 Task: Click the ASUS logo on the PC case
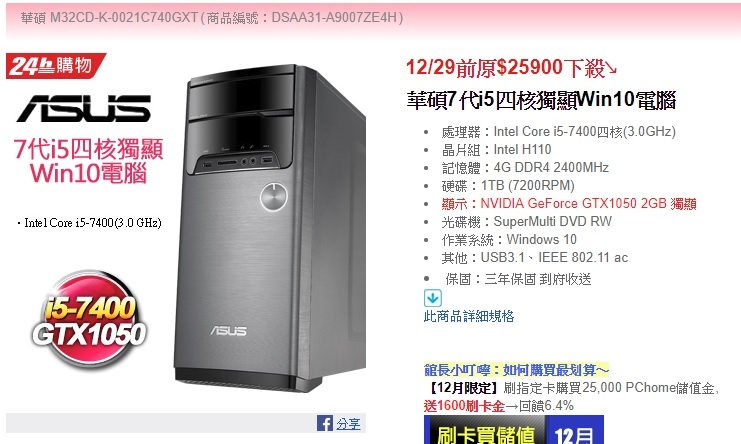click(228, 331)
